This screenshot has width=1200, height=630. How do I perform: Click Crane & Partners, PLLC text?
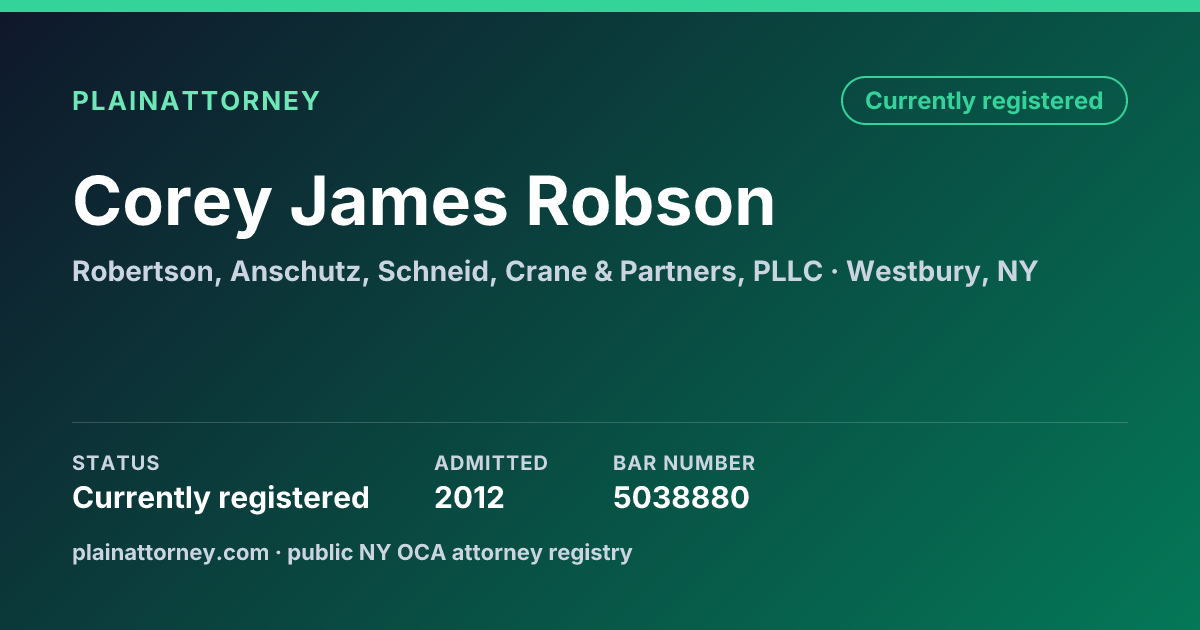[664, 271]
